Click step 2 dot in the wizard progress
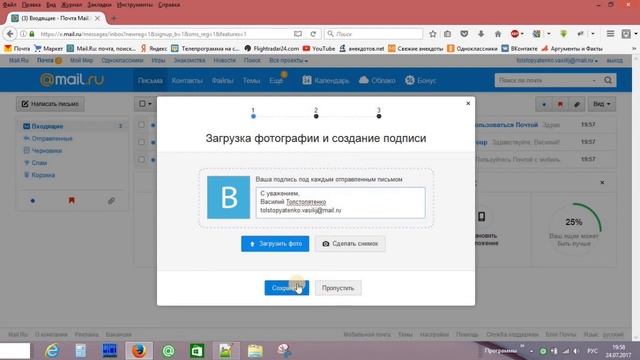The image size is (640, 360). point(316,116)
